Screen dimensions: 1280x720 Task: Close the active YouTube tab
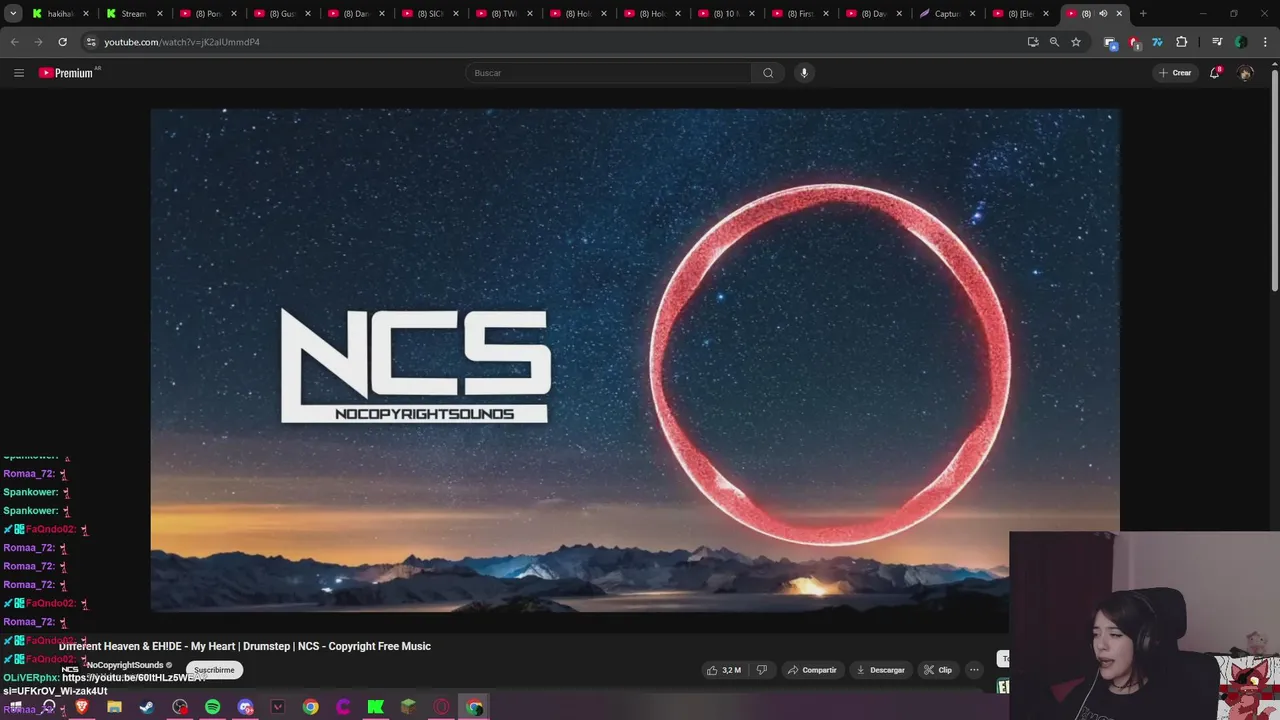coord(1119,14)
